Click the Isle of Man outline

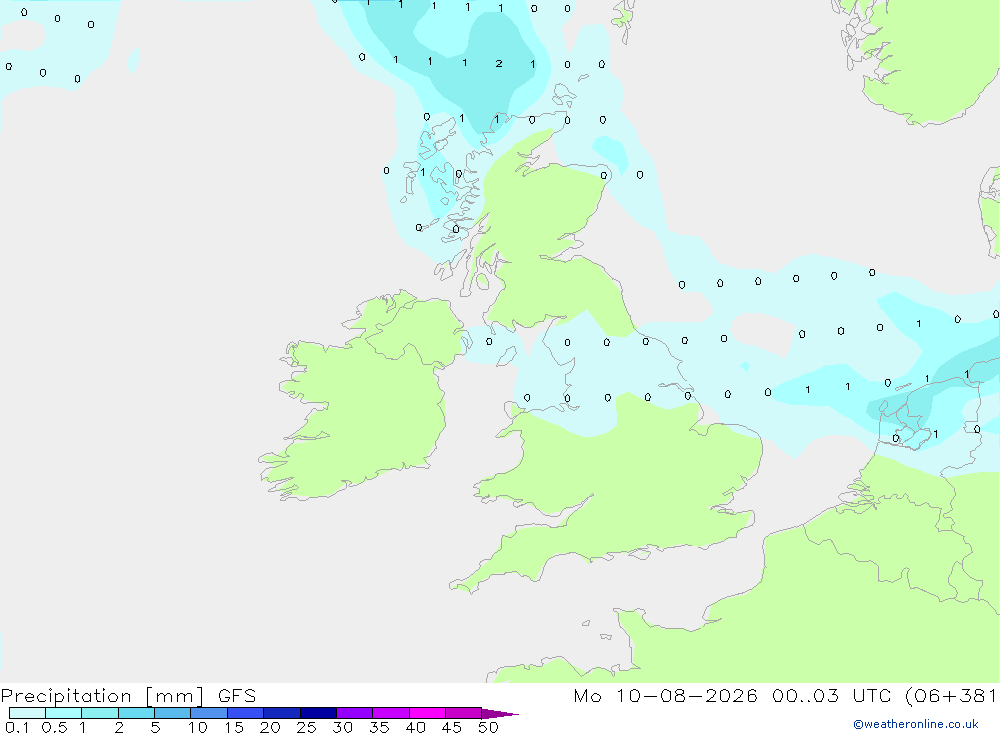[506, 357]
